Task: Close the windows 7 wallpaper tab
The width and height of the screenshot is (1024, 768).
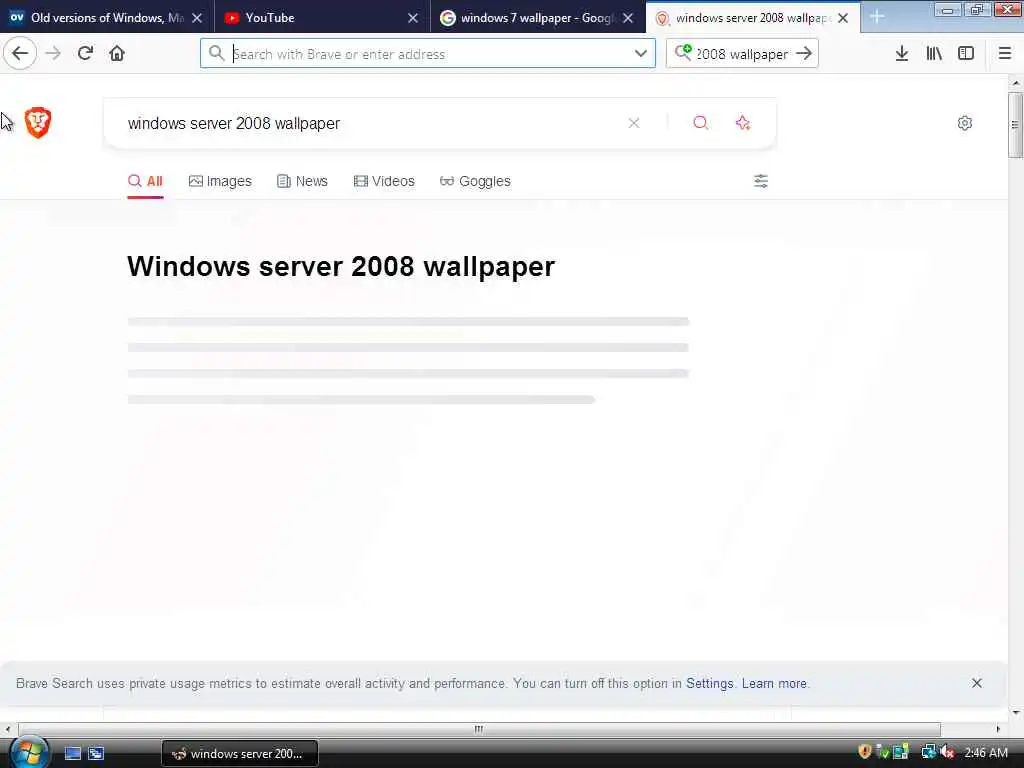Action: click(628, 18)
